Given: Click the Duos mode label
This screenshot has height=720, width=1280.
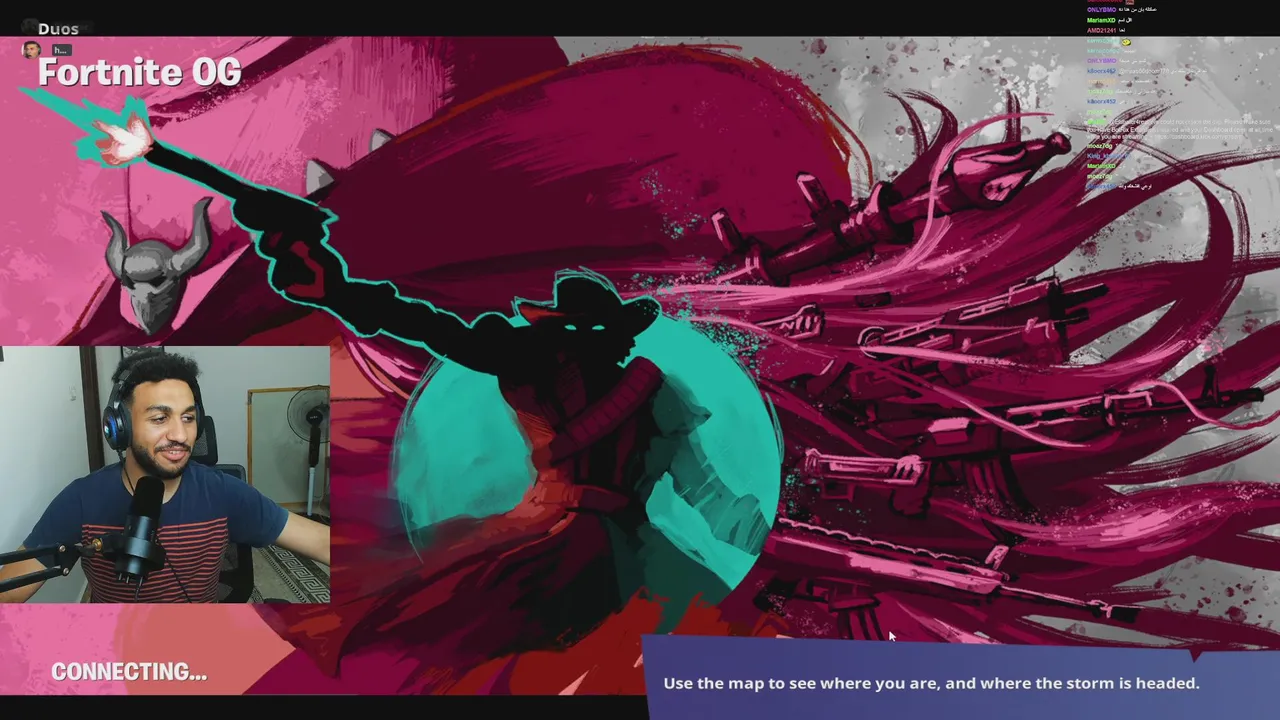Looking at the screenshot, I should coord(58,29).
